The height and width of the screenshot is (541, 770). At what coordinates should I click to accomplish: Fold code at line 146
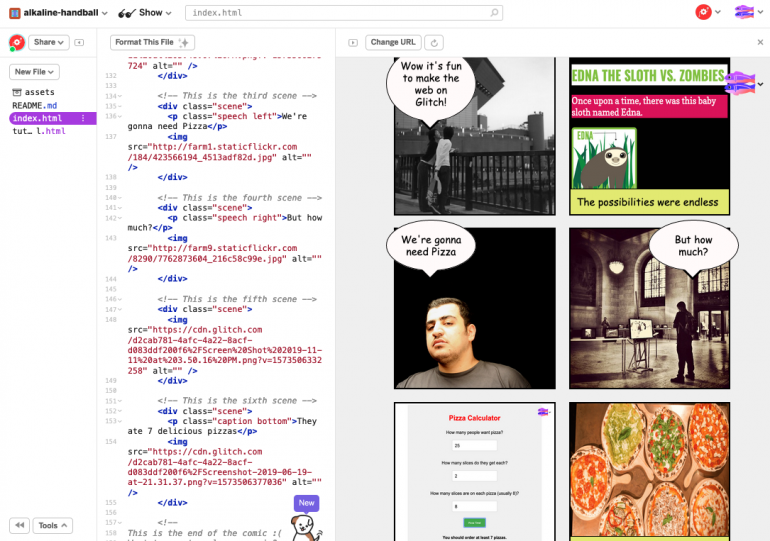[x=120, y=299]
